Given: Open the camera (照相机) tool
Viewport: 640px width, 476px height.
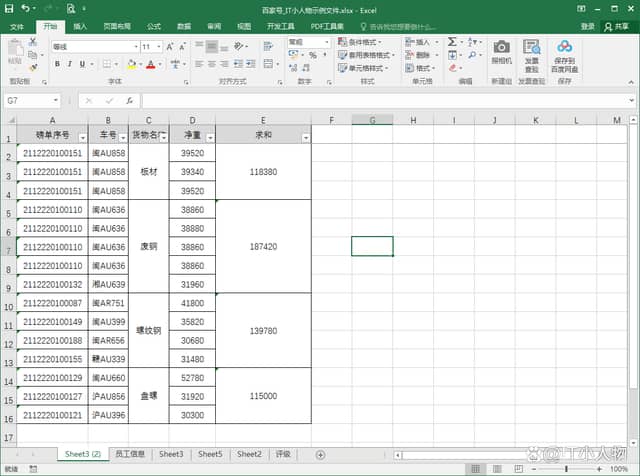Looking at the screenshot, I should tap(501, 51).
